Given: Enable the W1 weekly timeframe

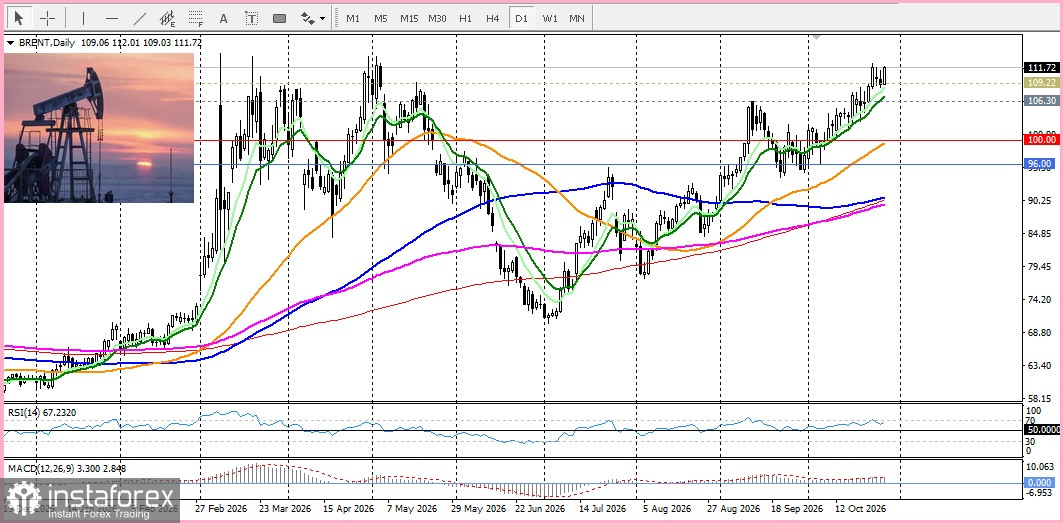Looking at the screenshot, I should pos(549,18).
